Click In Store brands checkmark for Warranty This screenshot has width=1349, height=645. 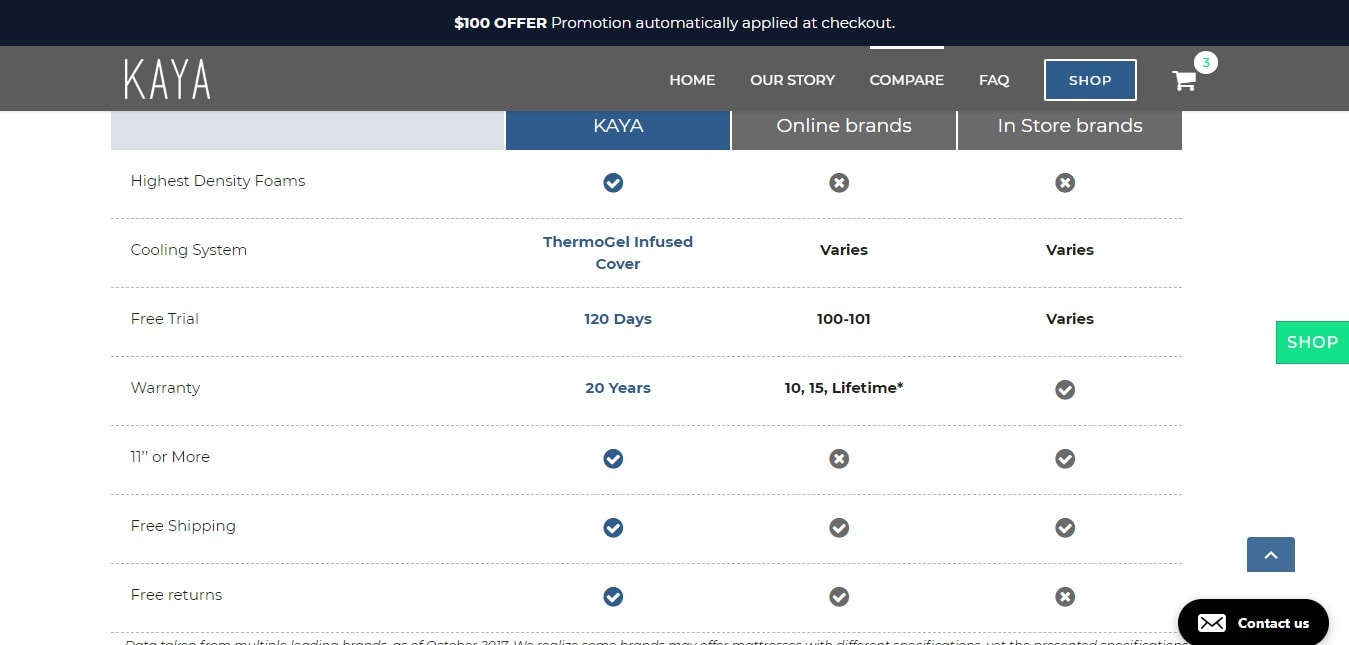click(1065, 390)
